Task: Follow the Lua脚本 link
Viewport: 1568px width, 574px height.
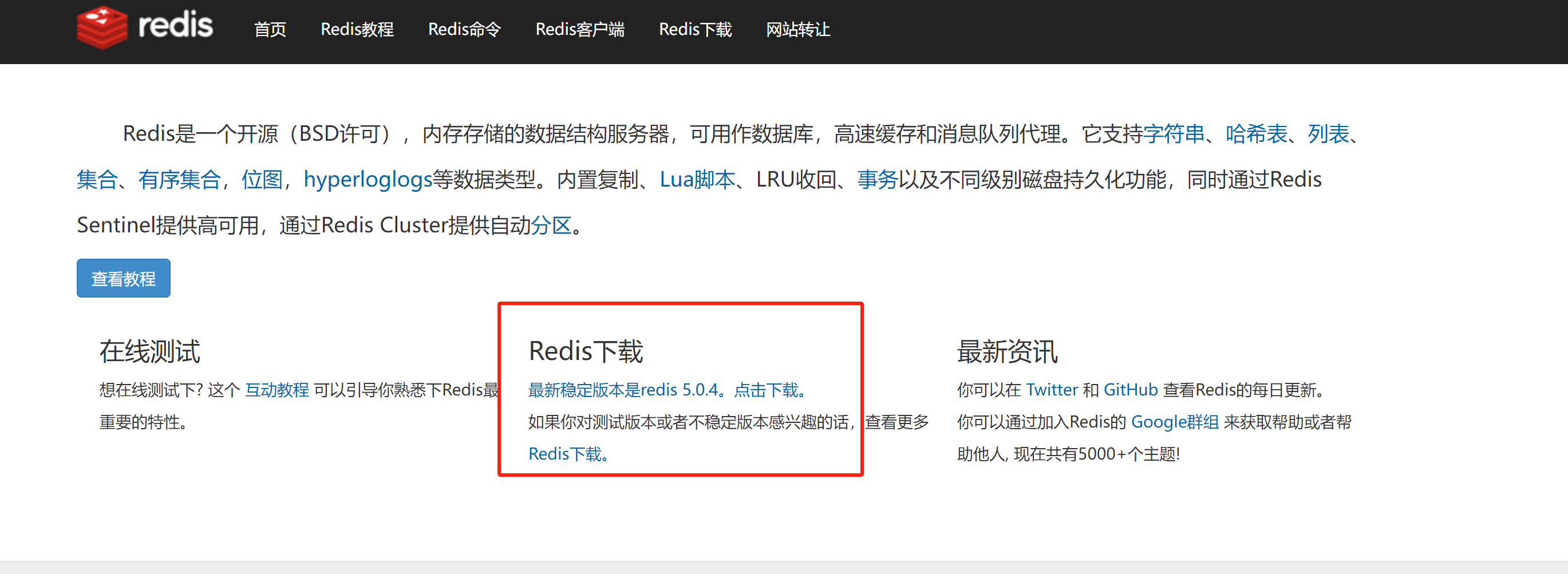Action: point(698,180)
